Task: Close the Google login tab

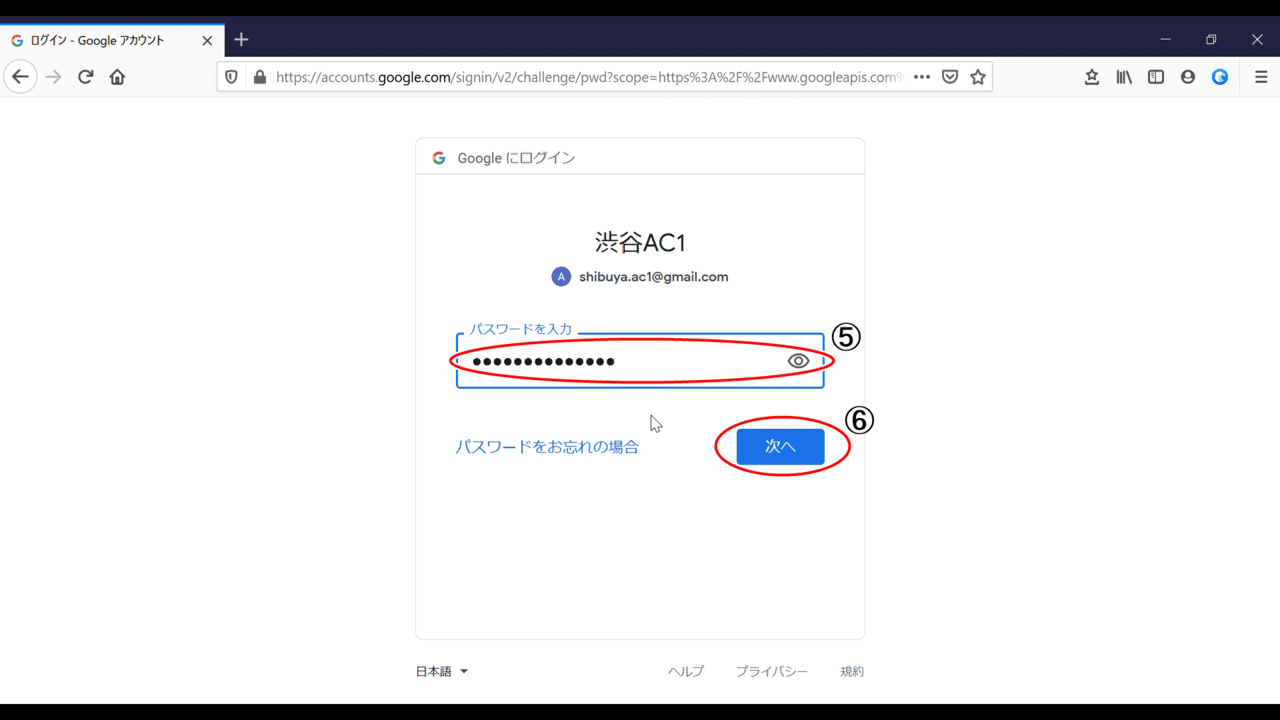Action: point(207,41)
